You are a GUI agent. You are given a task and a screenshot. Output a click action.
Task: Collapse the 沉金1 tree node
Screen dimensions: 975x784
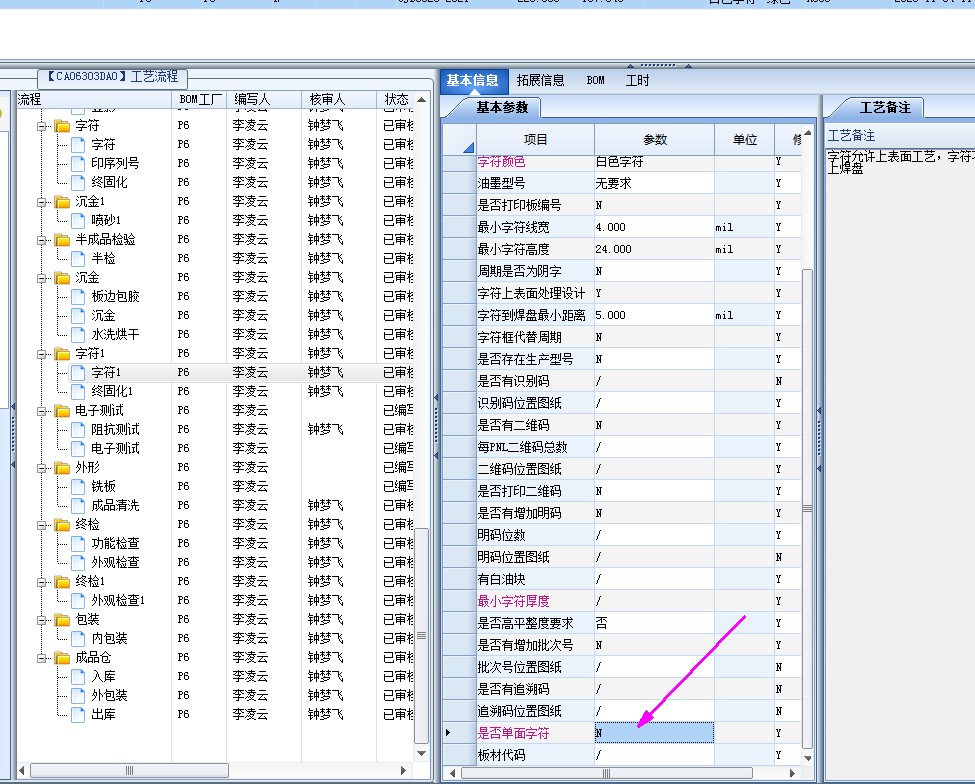[x=42, y=201]
